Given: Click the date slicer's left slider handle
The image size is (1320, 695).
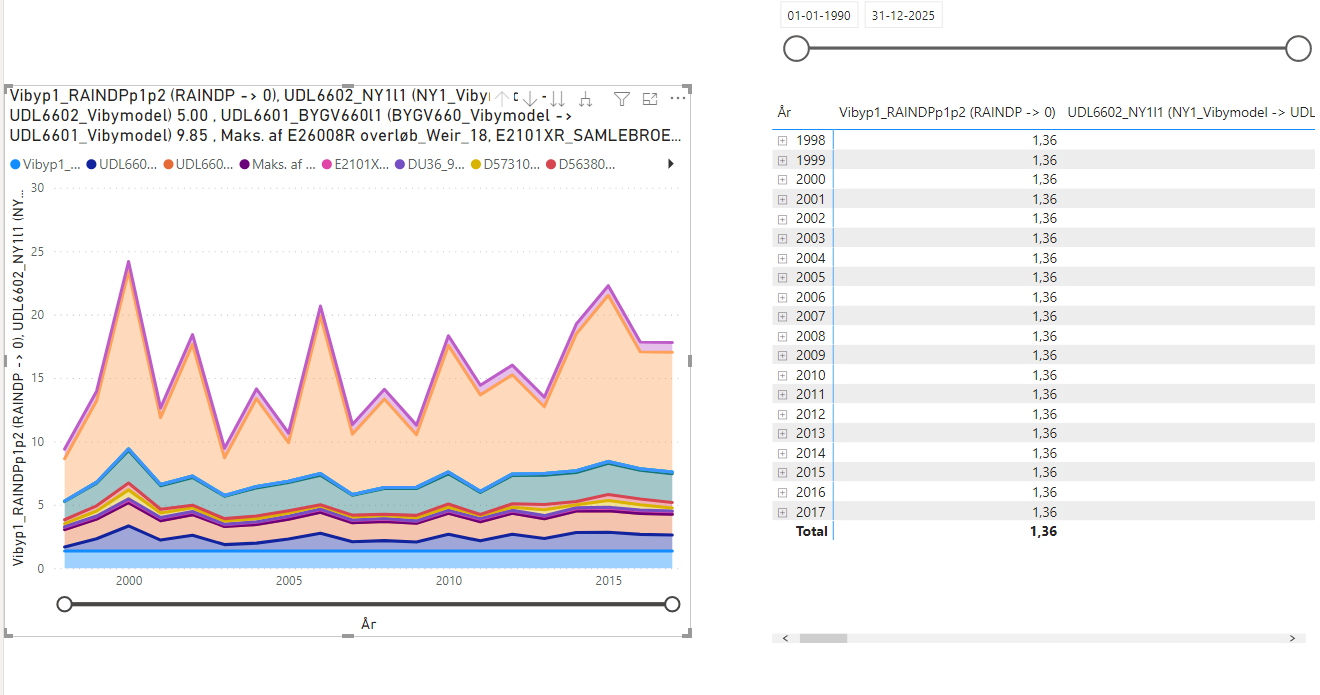Looking at the screenshot, I should [796, 48].
